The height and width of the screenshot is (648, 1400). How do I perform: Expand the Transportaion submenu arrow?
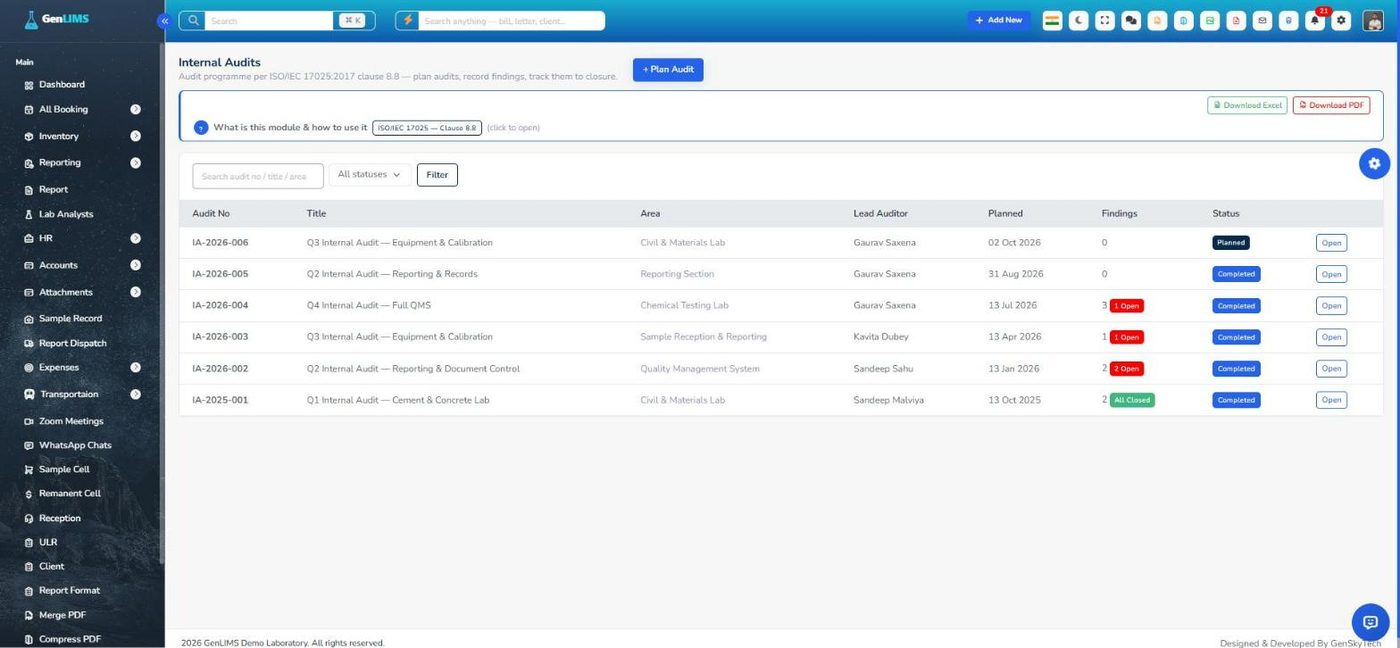point(135,394)
